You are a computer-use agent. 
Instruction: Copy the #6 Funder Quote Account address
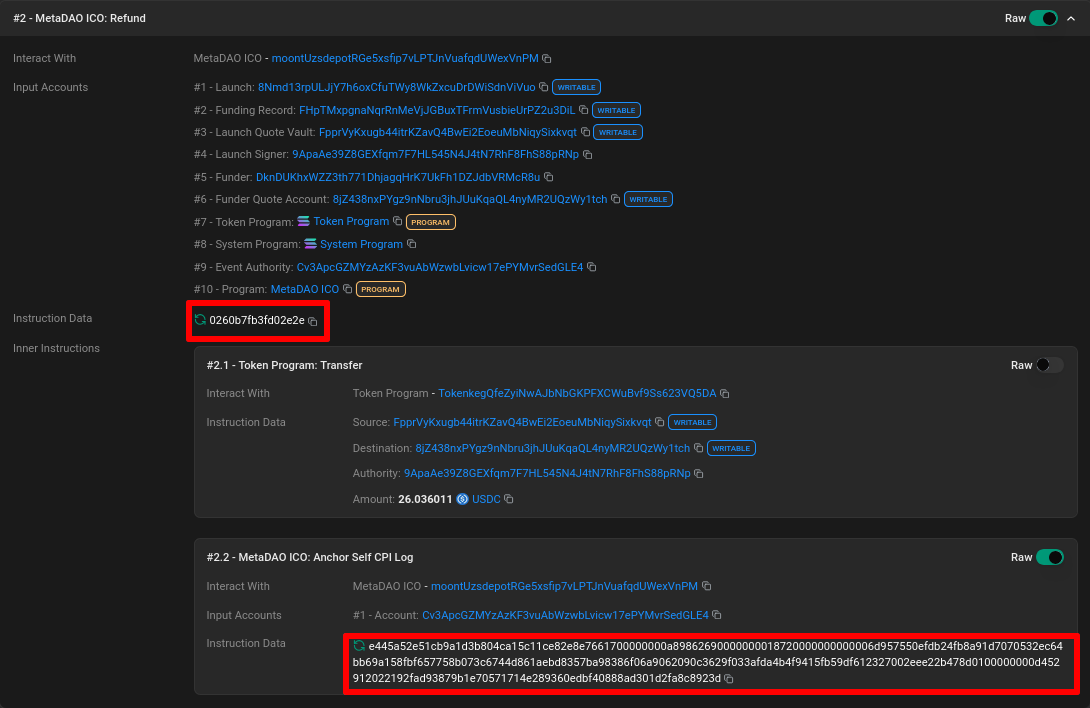[x=615, y=200]
